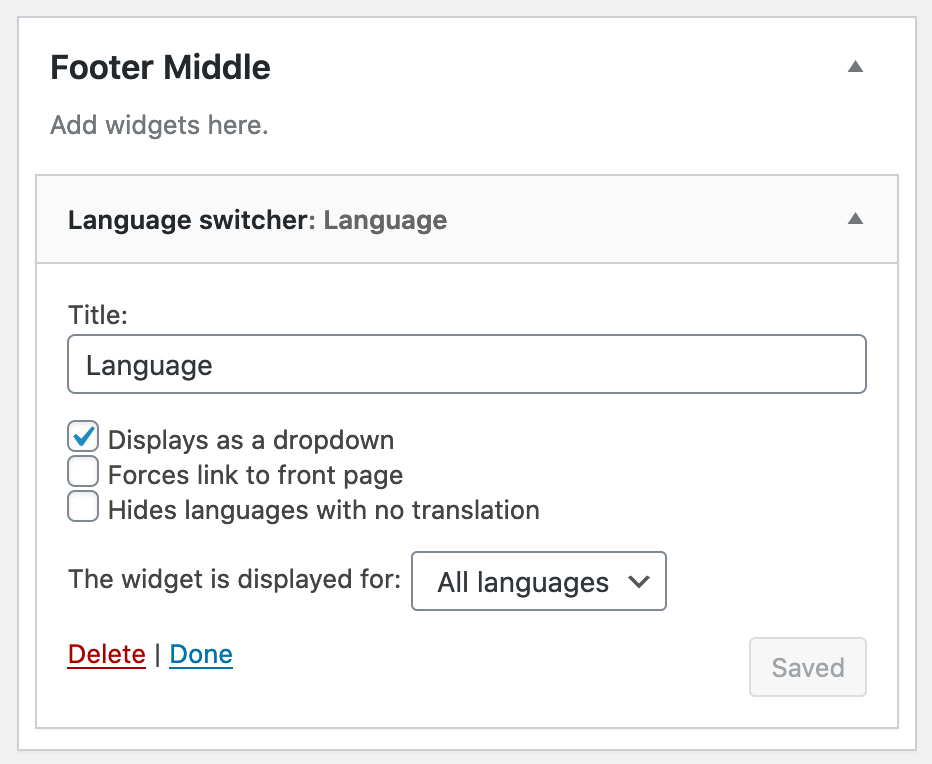Click the chevron on the languages selector
Viewport: 932px width, 764px height.
point(640,581)
